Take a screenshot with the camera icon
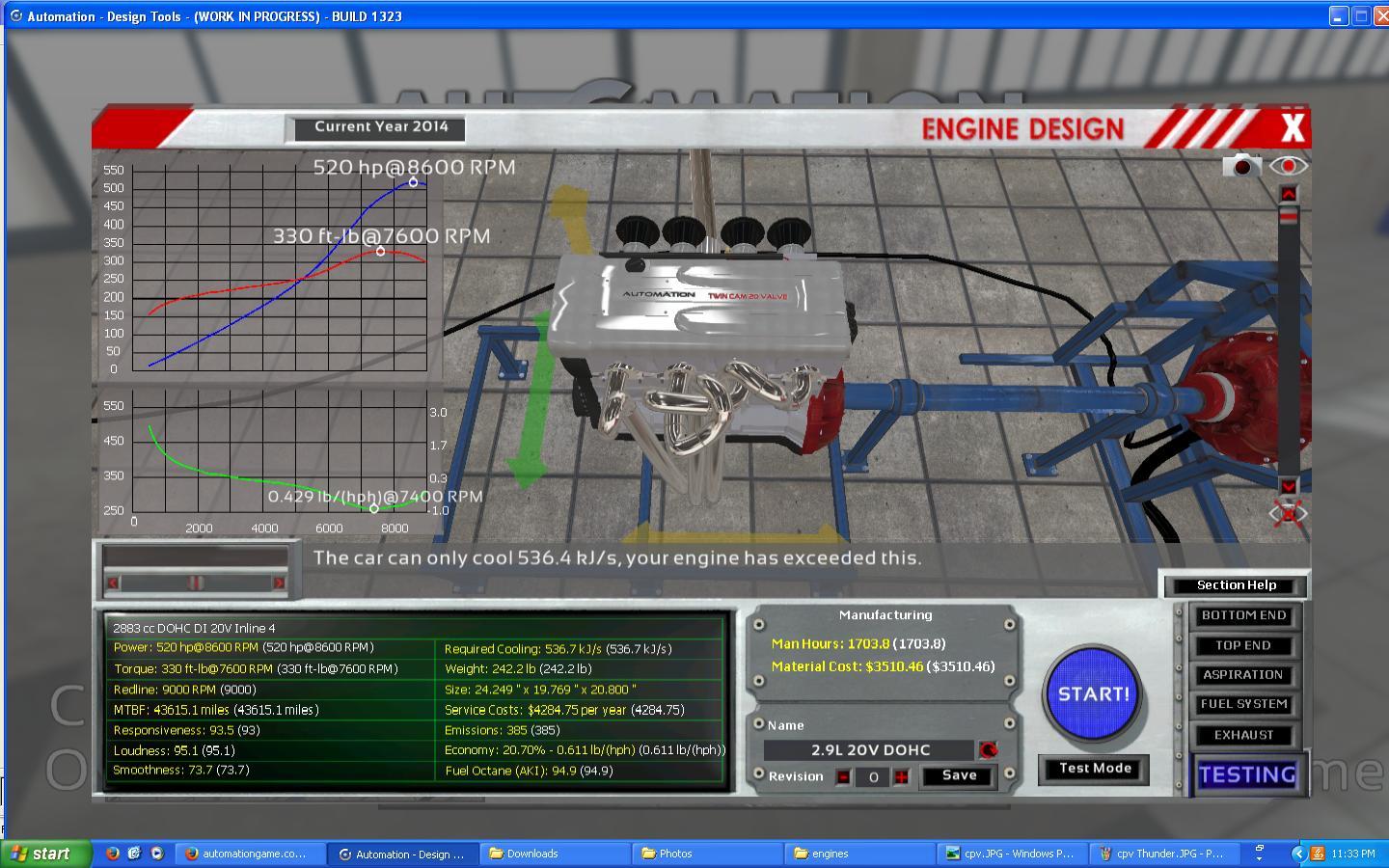The image size is (1389, 868). click(x=1241, y=166)
